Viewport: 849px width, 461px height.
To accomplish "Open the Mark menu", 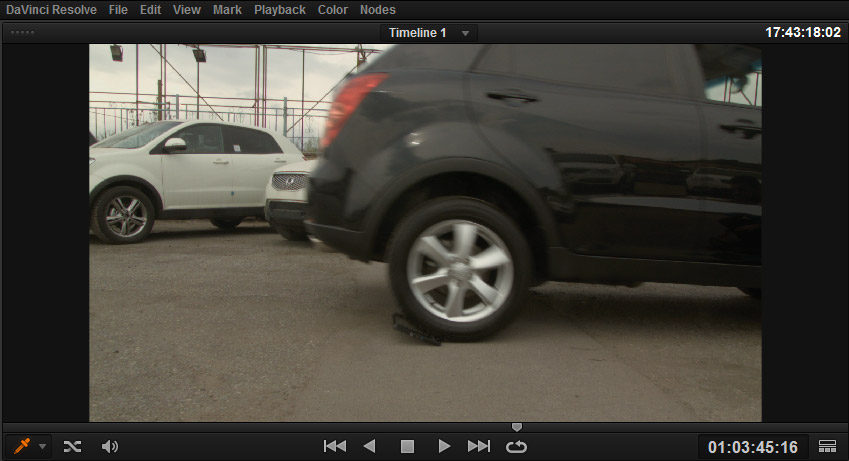I will click(x=227, y=10).
